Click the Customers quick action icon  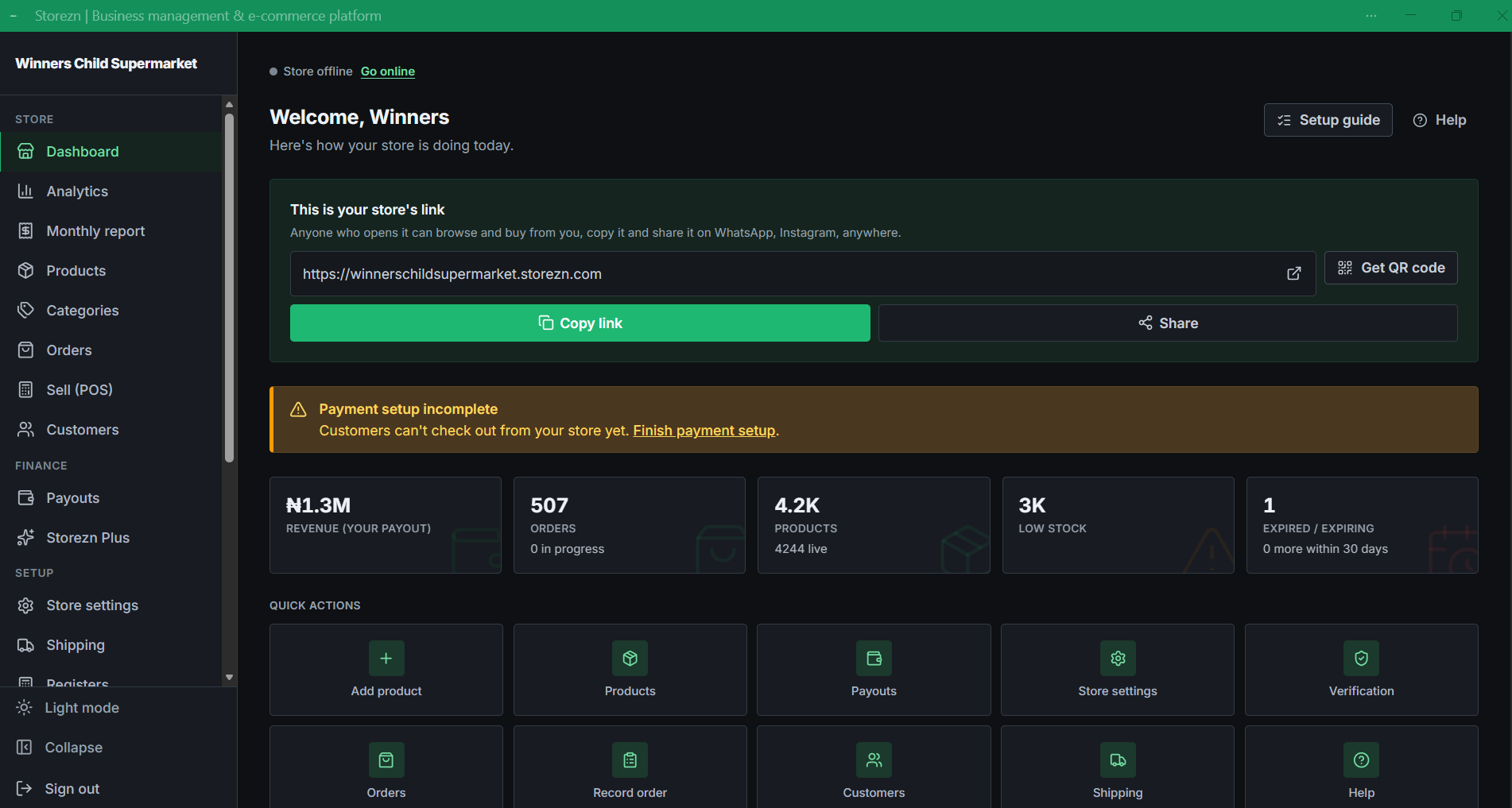click(874, 760)
